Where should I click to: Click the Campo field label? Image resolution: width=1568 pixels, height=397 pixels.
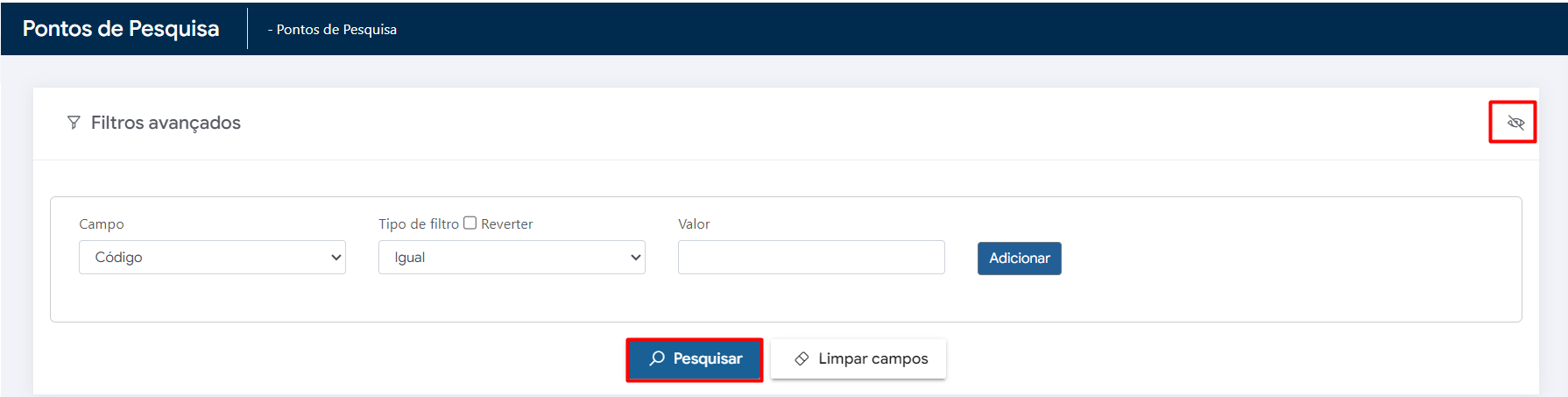[102, 224]
